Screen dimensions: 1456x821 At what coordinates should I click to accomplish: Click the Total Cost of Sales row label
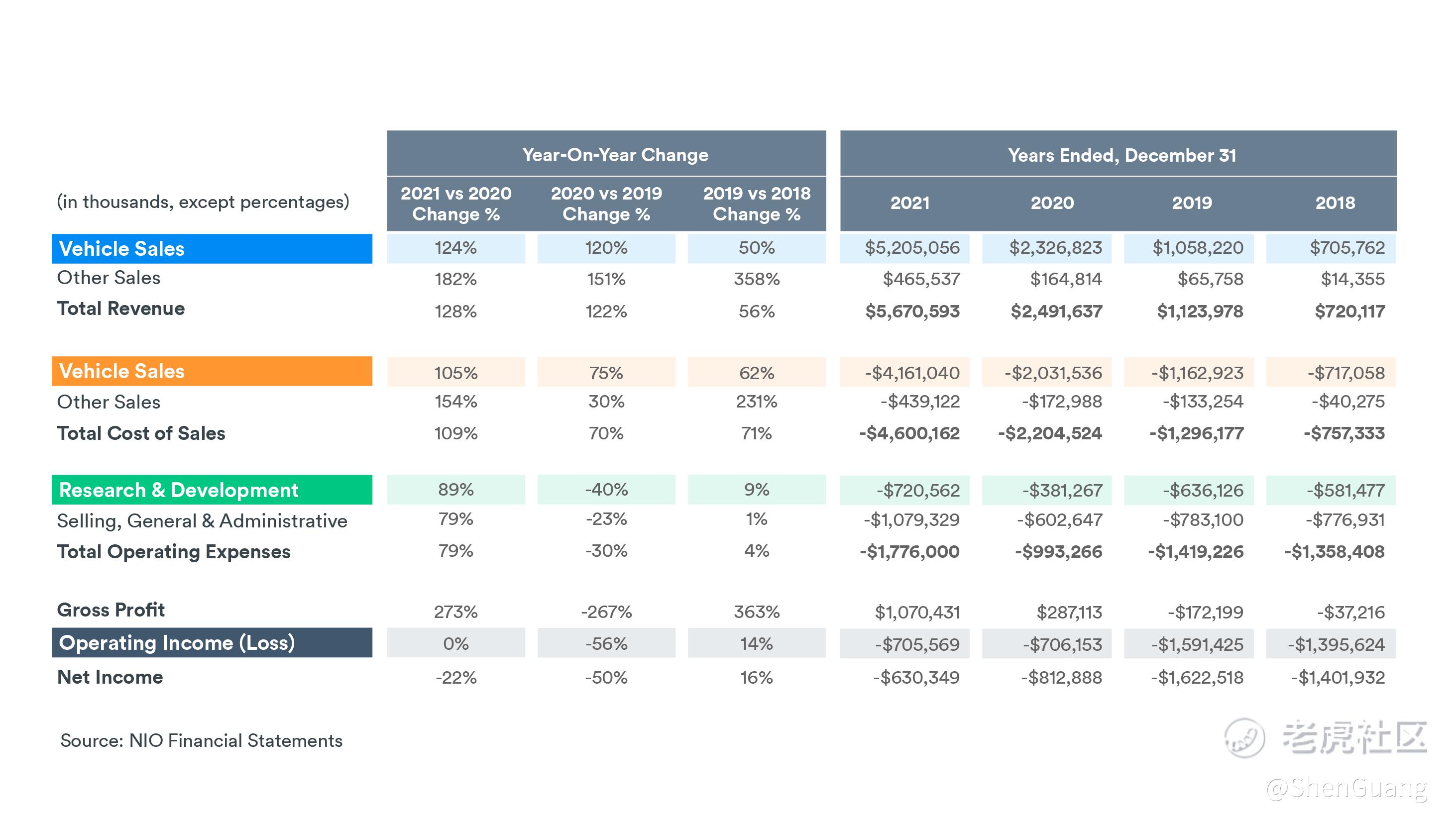tap(141, 433)
